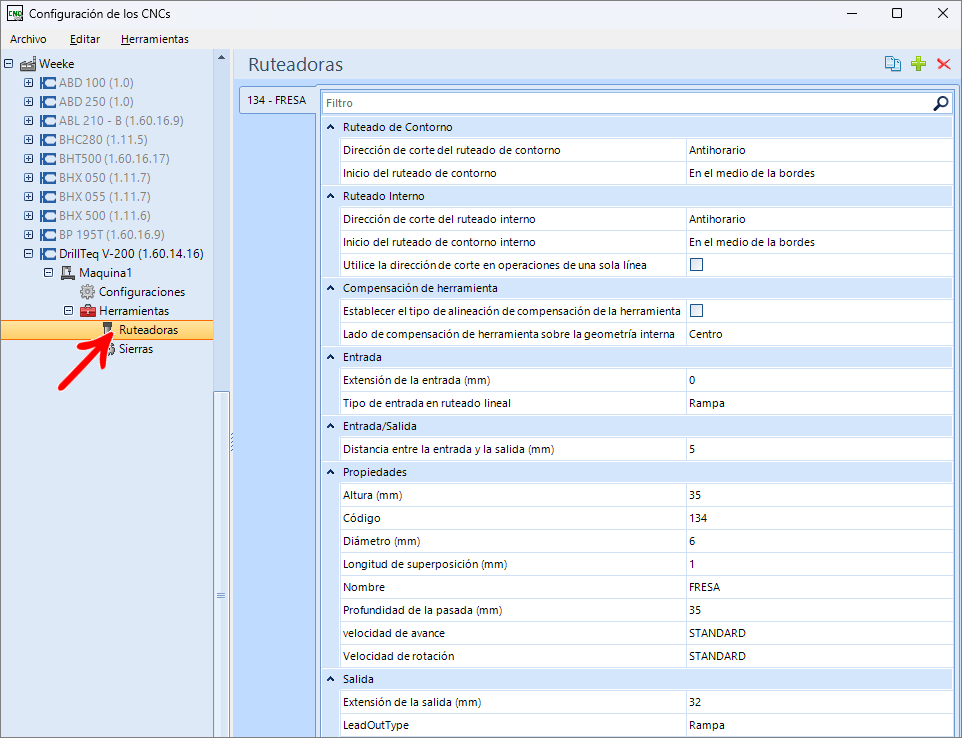Click the ABL 210 - B machine icon

click(x=48, y=121)
